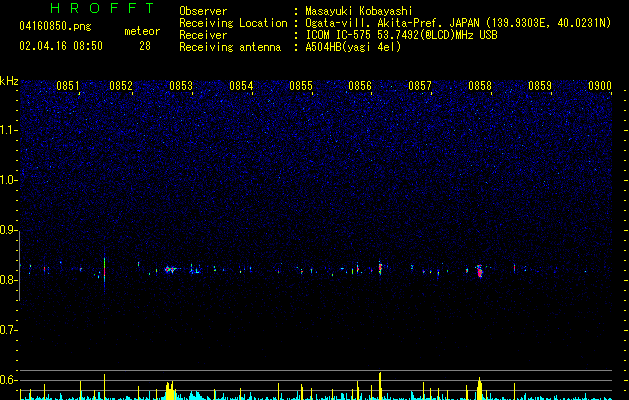Click the Receiving Location label
Viewport: 629px width, 400px height.
coord(233,24)
